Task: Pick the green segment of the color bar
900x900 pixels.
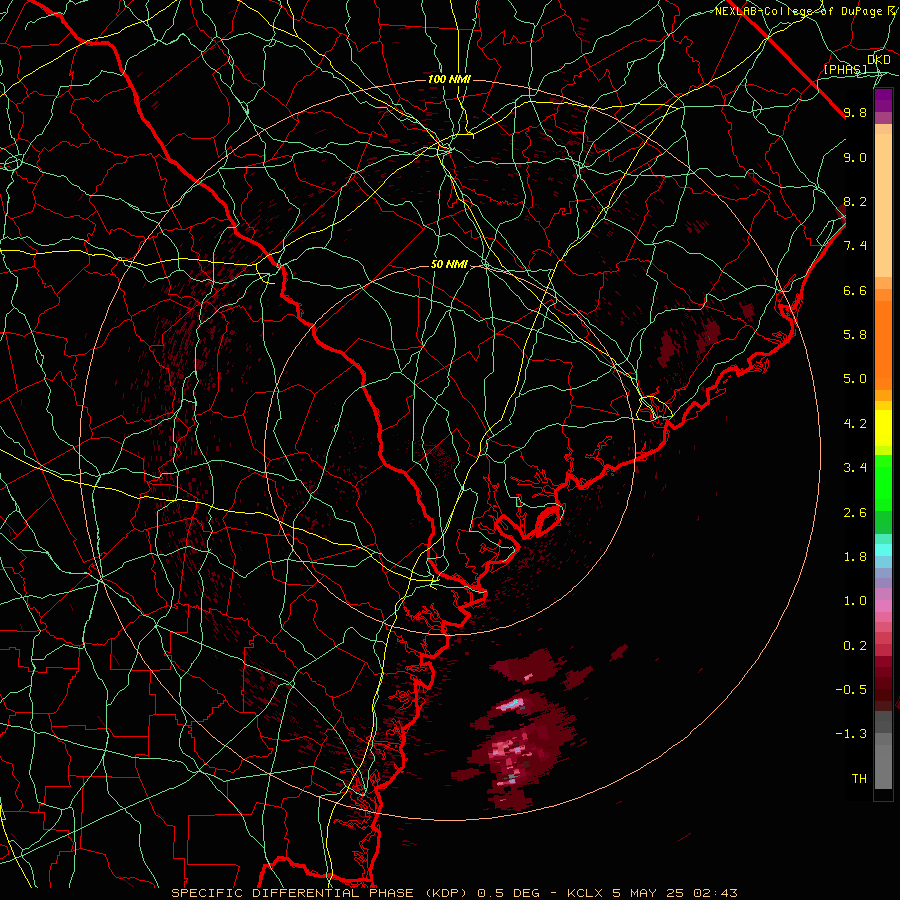Action: [883, 483]
